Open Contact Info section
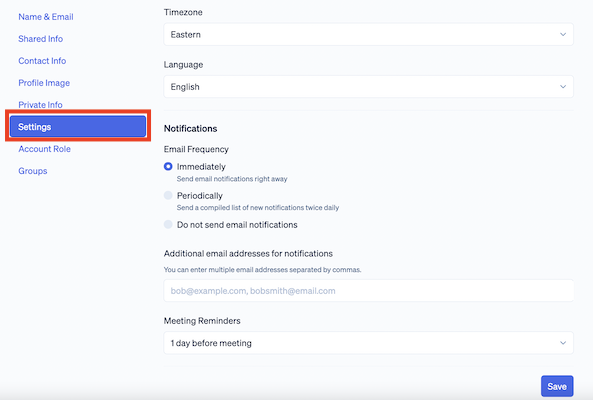 42,60
